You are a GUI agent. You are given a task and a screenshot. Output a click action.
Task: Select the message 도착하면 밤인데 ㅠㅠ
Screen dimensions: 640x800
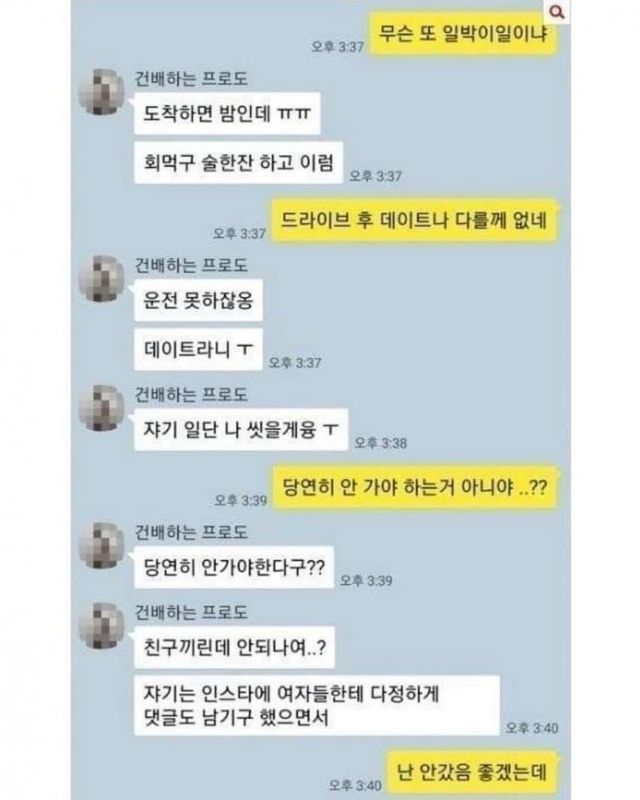pos(227,113)
